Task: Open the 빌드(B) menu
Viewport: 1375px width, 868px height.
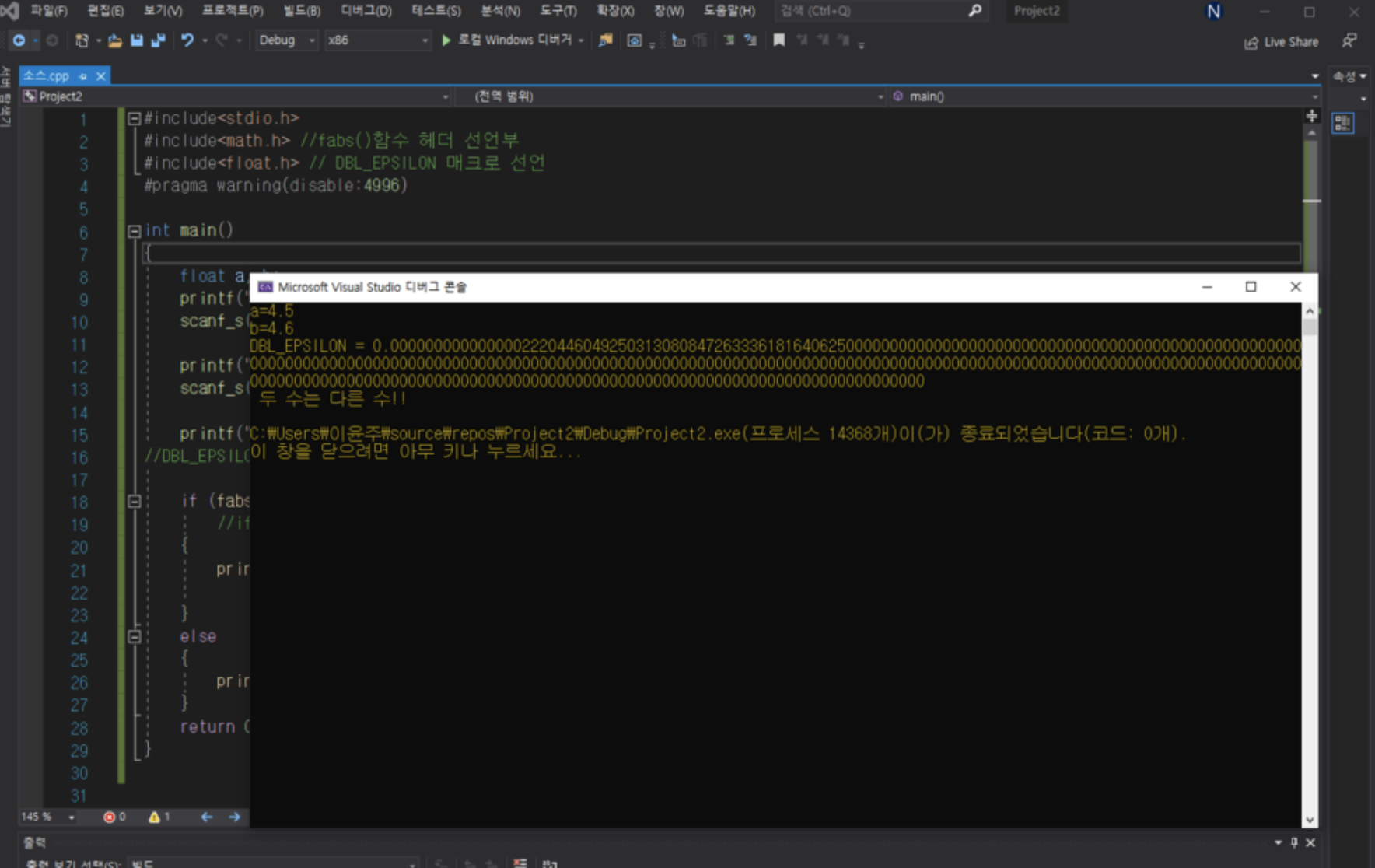Action: click(x=302, y=11)
